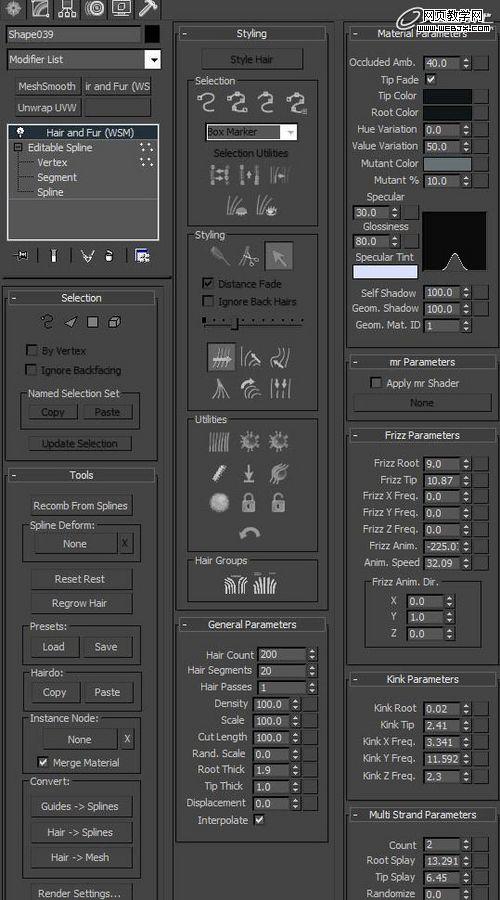Collapse the Styling rollout

click(x=185, y=34)
